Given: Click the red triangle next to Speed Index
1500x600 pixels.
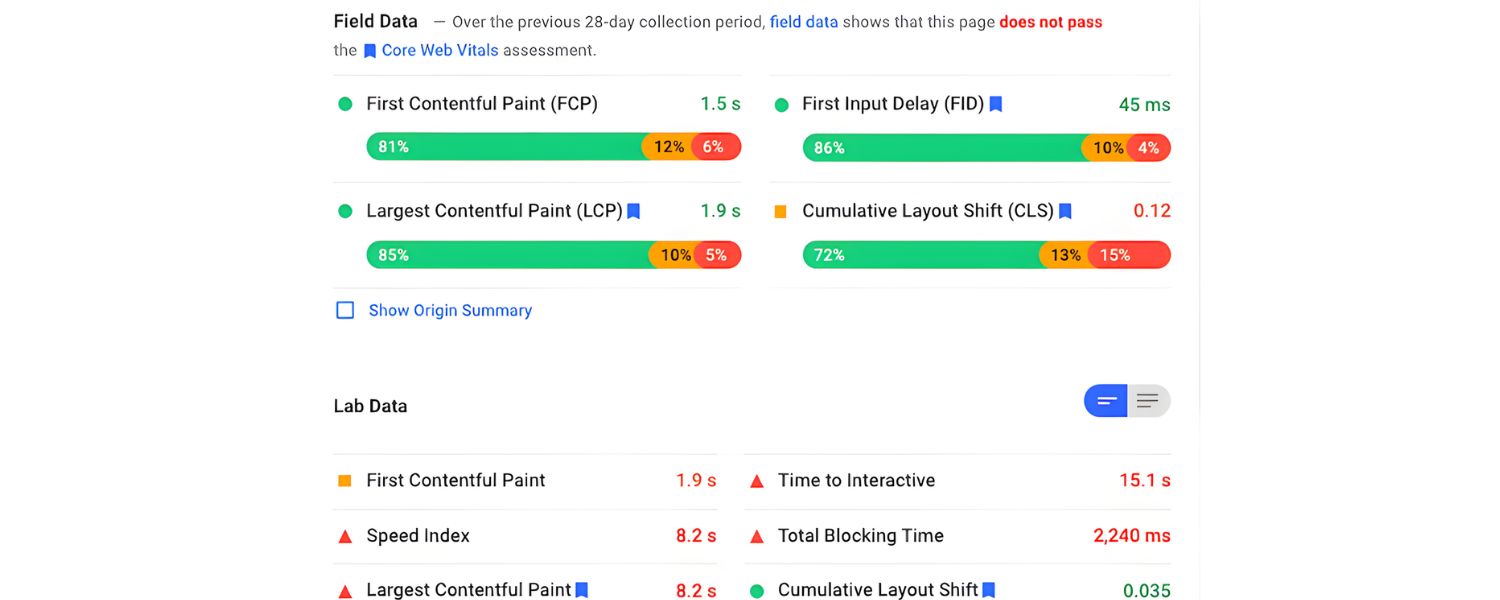Looking at the screenshot, I should click(x=345, y=536).
